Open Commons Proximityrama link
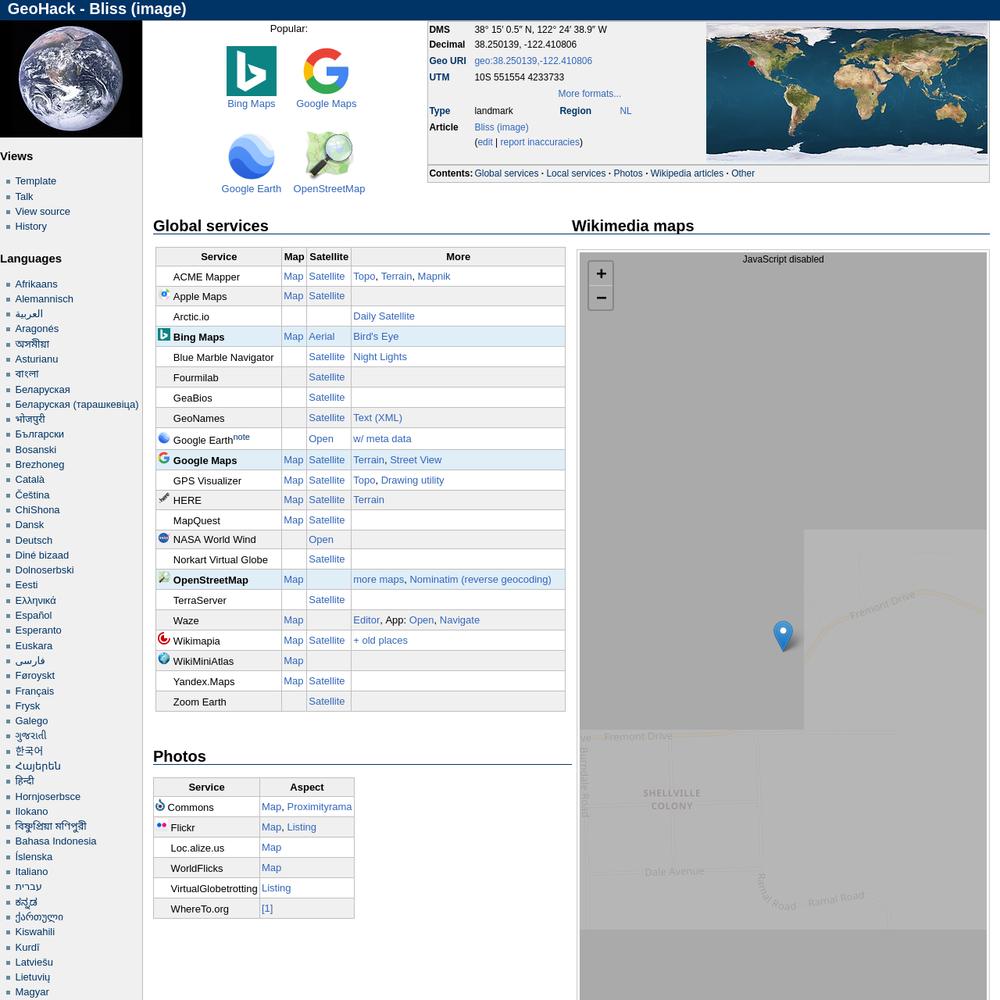This screenshot has width=1000, height=1000. [319, 807]
